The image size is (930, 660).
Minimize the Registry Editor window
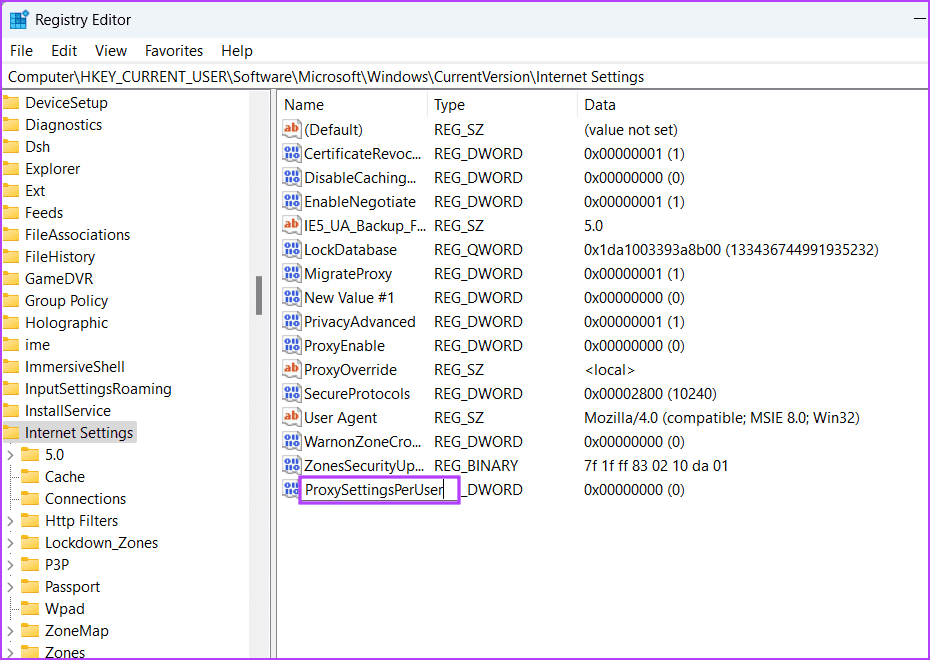tap(919, 20)
